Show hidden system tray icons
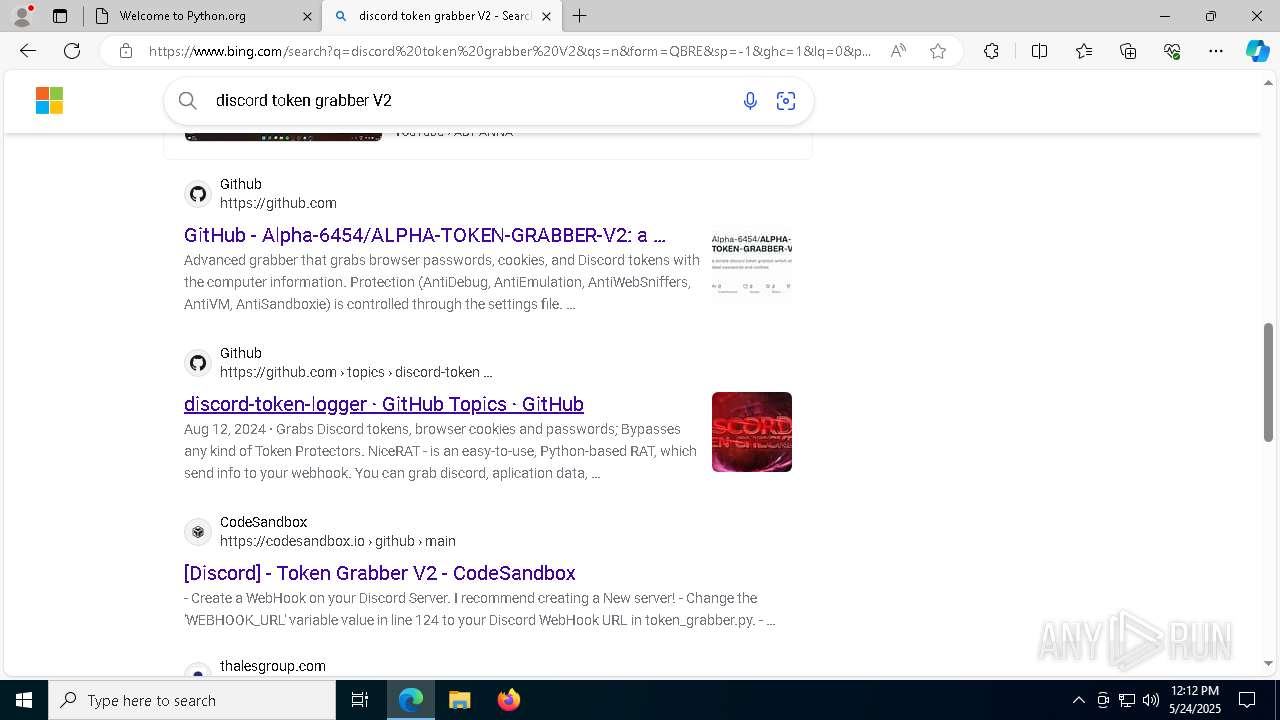1280x720 pixels. (x=1078, y=700)
